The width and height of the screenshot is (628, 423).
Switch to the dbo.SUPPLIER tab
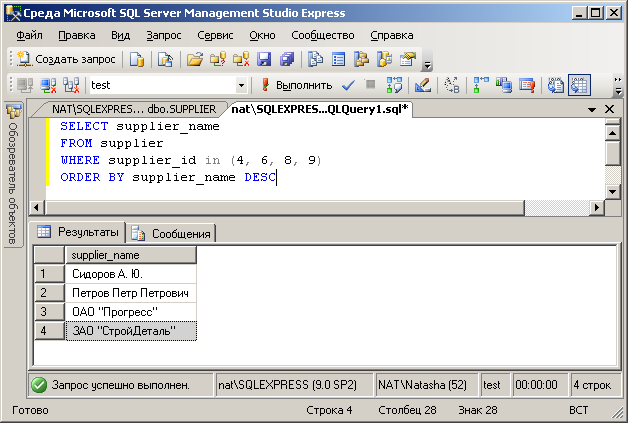coord(134,109)
